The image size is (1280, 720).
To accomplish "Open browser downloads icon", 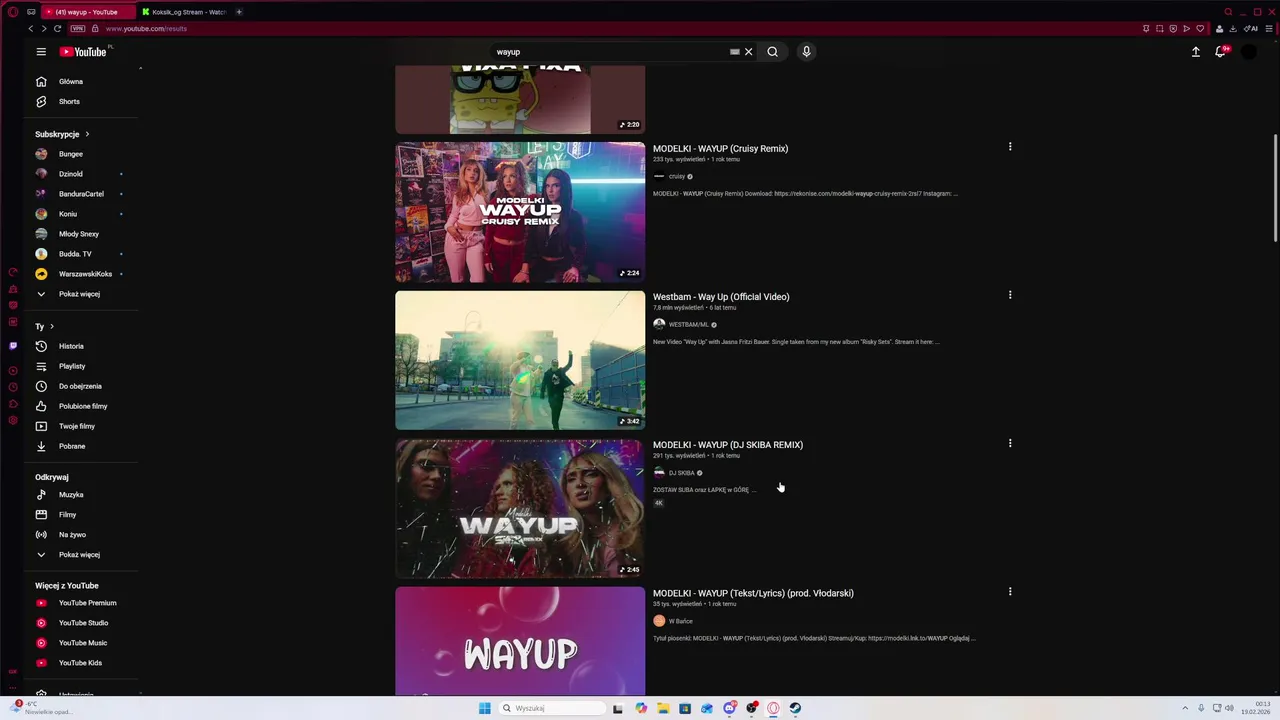I will 1233,29.
